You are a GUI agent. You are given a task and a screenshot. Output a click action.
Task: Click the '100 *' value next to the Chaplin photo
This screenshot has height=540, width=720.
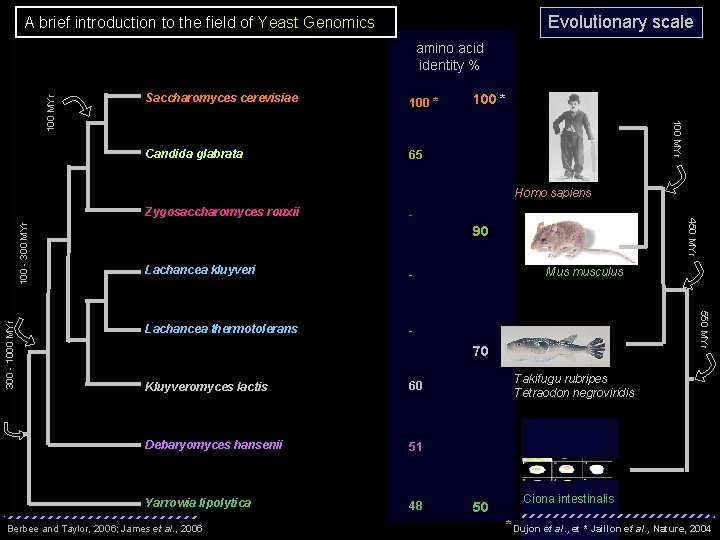[x=489, y=99]
